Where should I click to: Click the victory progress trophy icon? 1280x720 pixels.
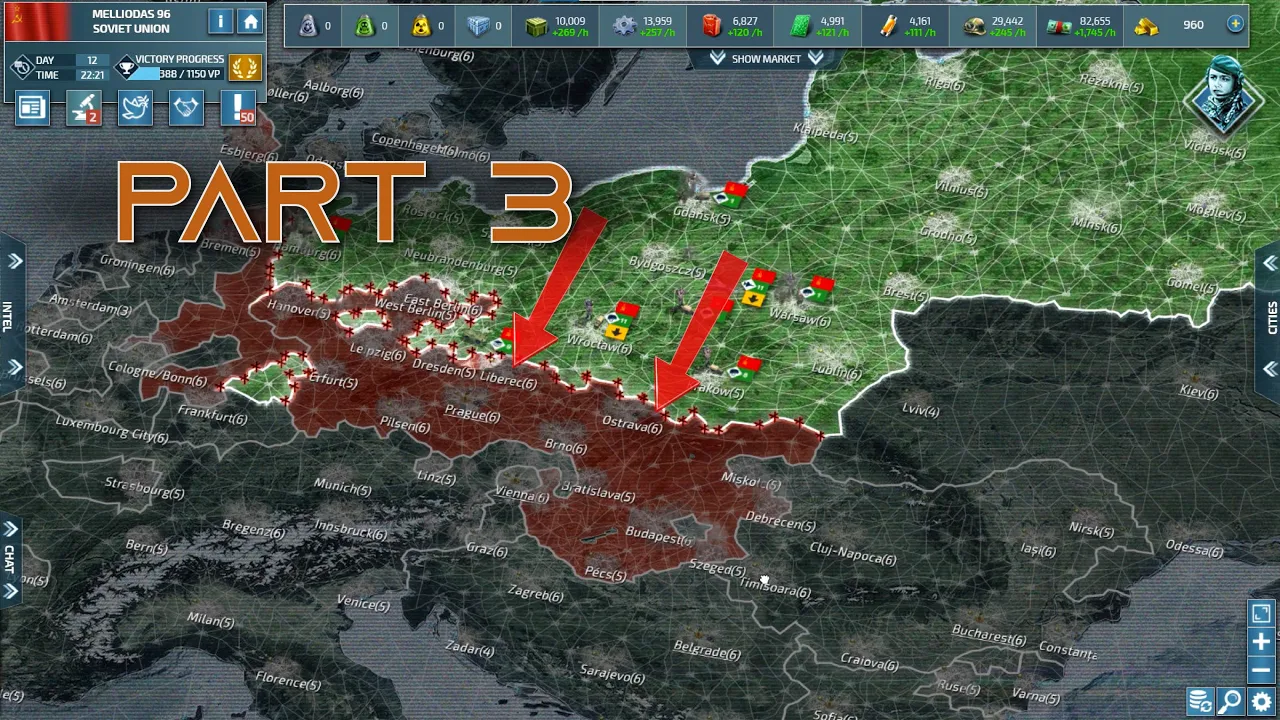[x=125, y=68]
